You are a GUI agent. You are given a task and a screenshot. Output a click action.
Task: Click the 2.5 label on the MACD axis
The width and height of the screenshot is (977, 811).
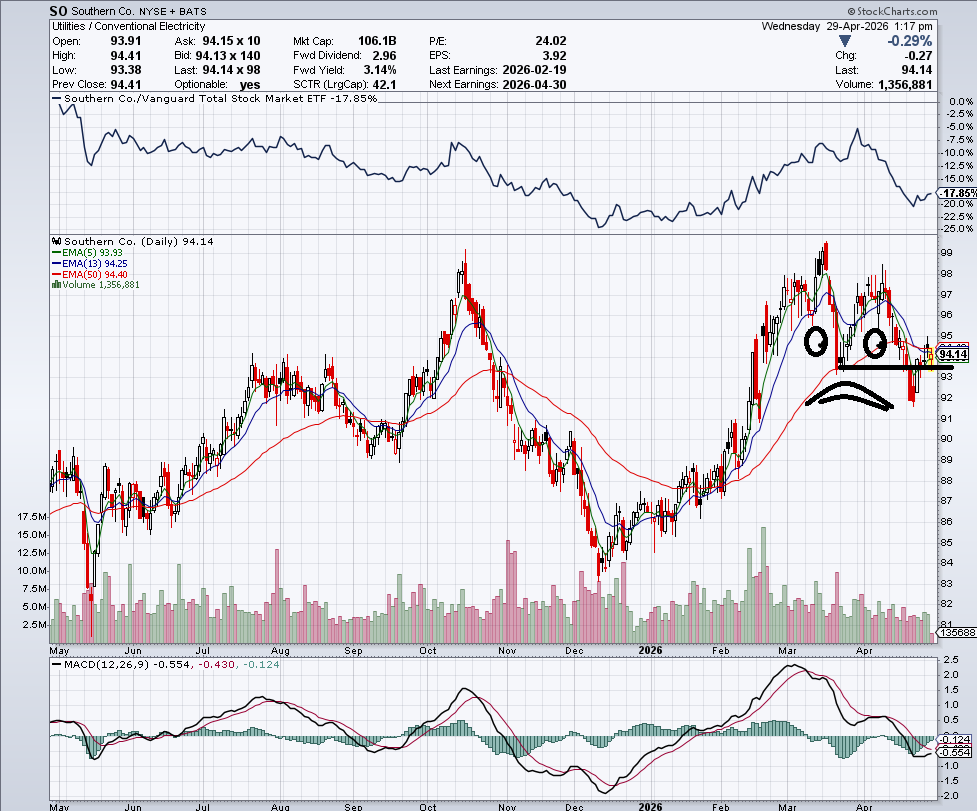click(951, 660)
